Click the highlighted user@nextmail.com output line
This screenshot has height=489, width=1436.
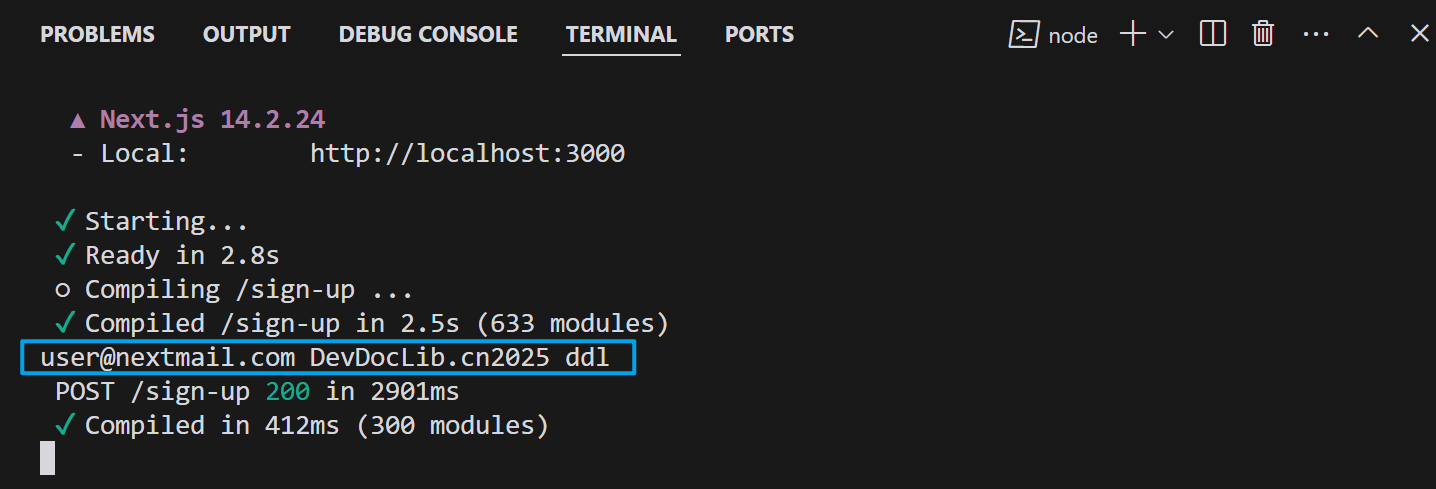[328, 357]
